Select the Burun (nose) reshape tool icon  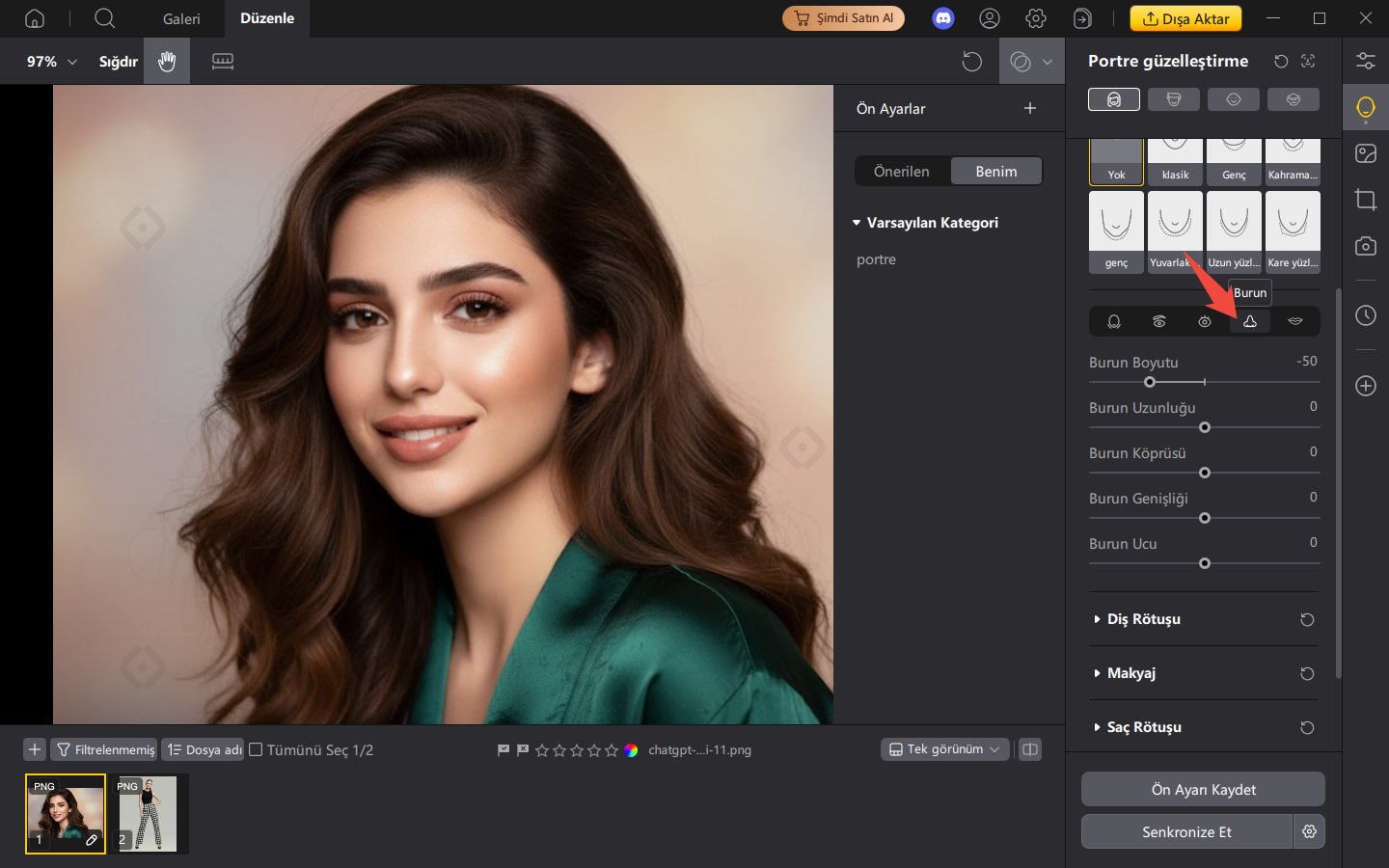click(x=1250, y=321)
